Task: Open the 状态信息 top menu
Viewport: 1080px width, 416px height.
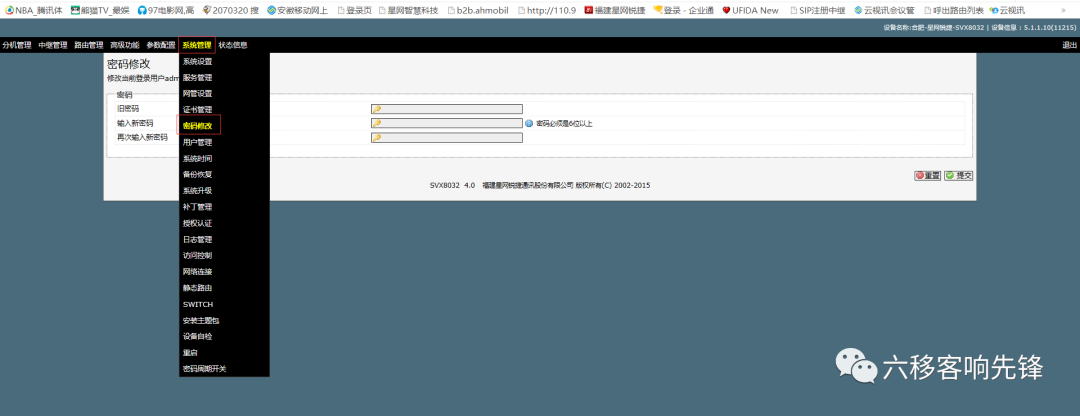Action: (x=233, y=45)
